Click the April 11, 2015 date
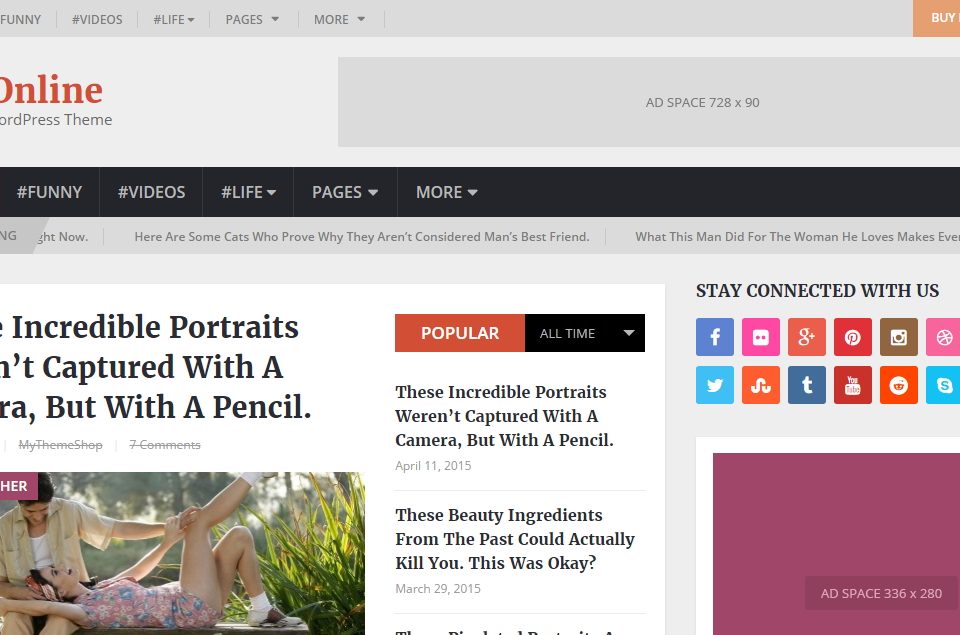The width and height of the screenshot is (960, 635). 433,465
